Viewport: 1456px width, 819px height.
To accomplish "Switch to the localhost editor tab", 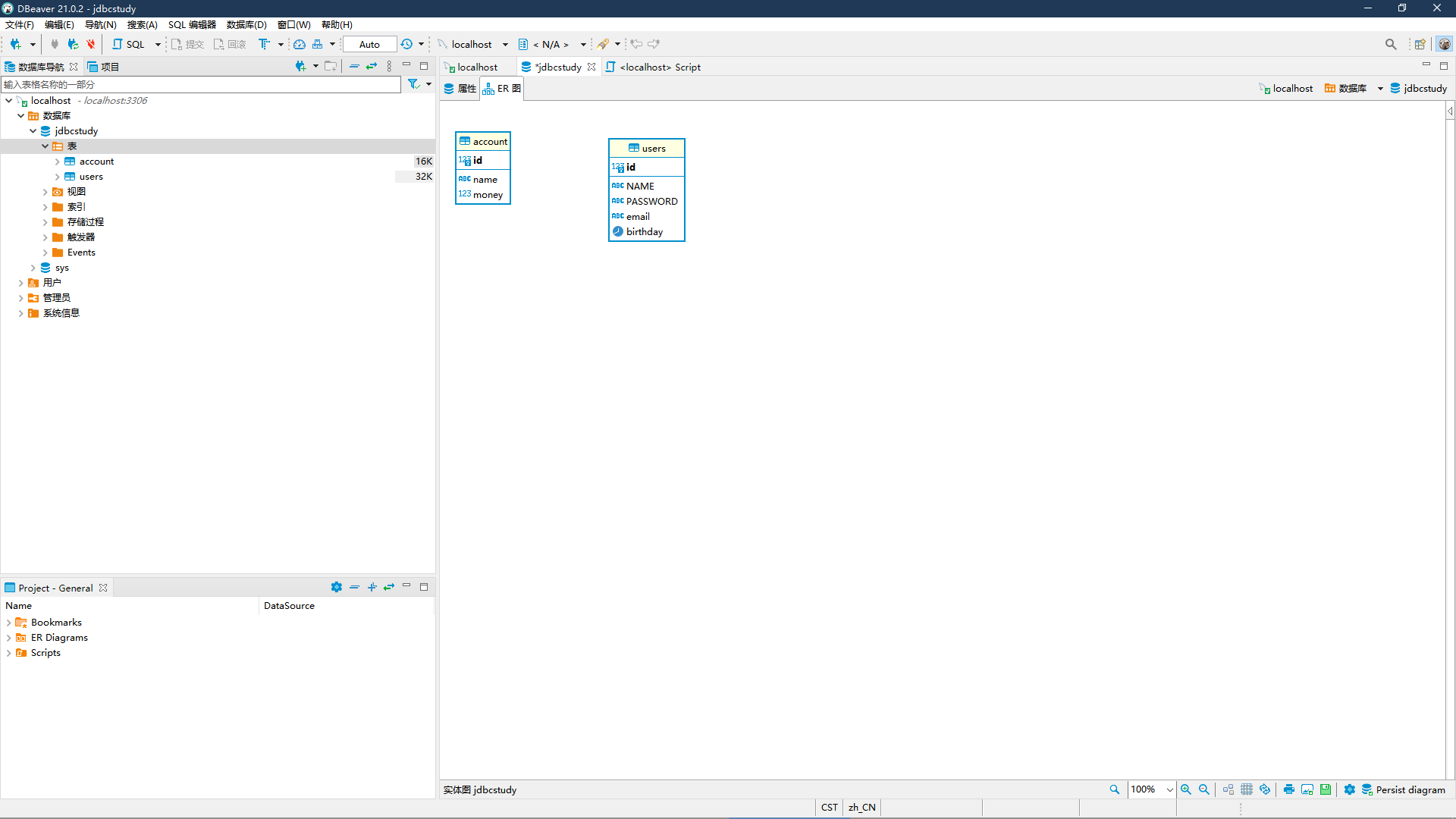I will (472, 67).
